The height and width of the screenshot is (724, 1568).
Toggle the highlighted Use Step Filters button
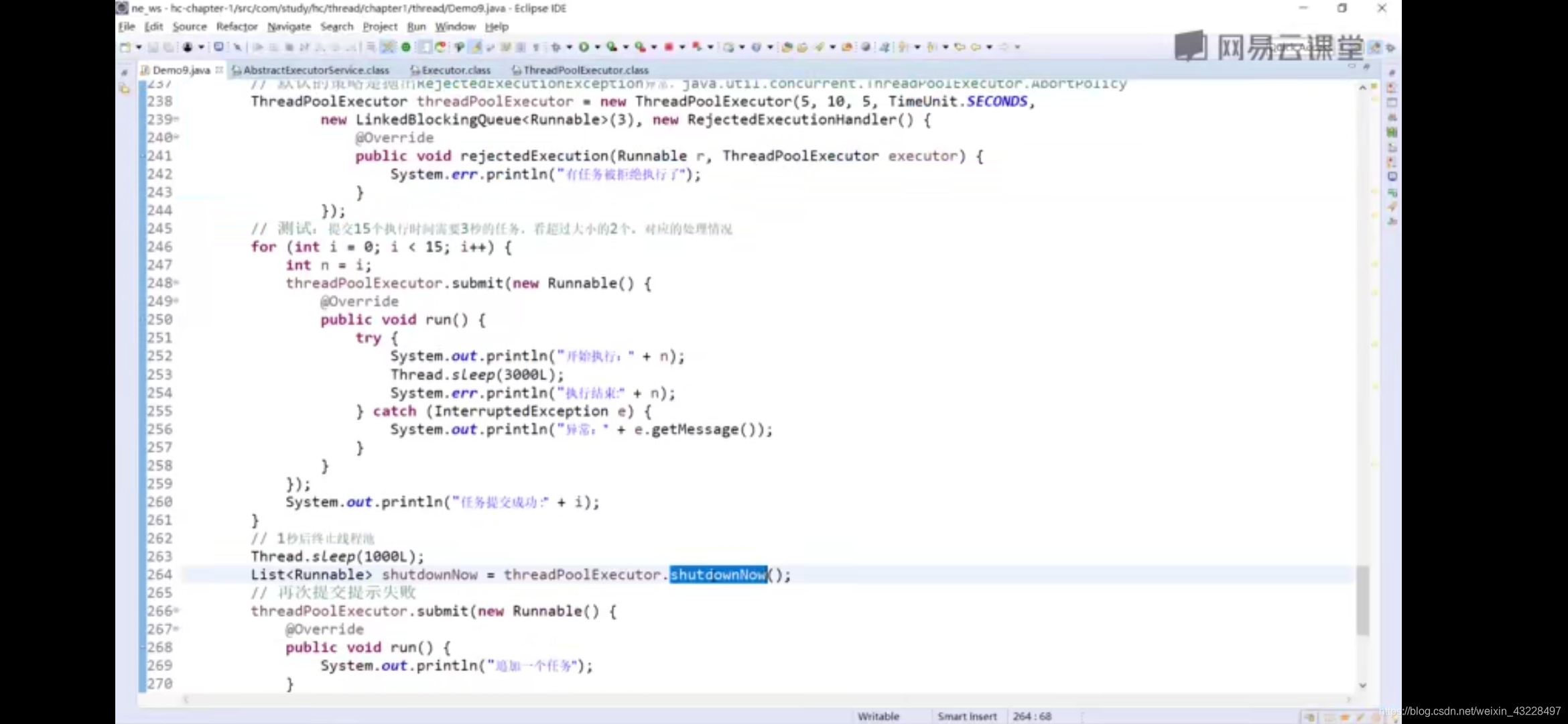[388, 47]
